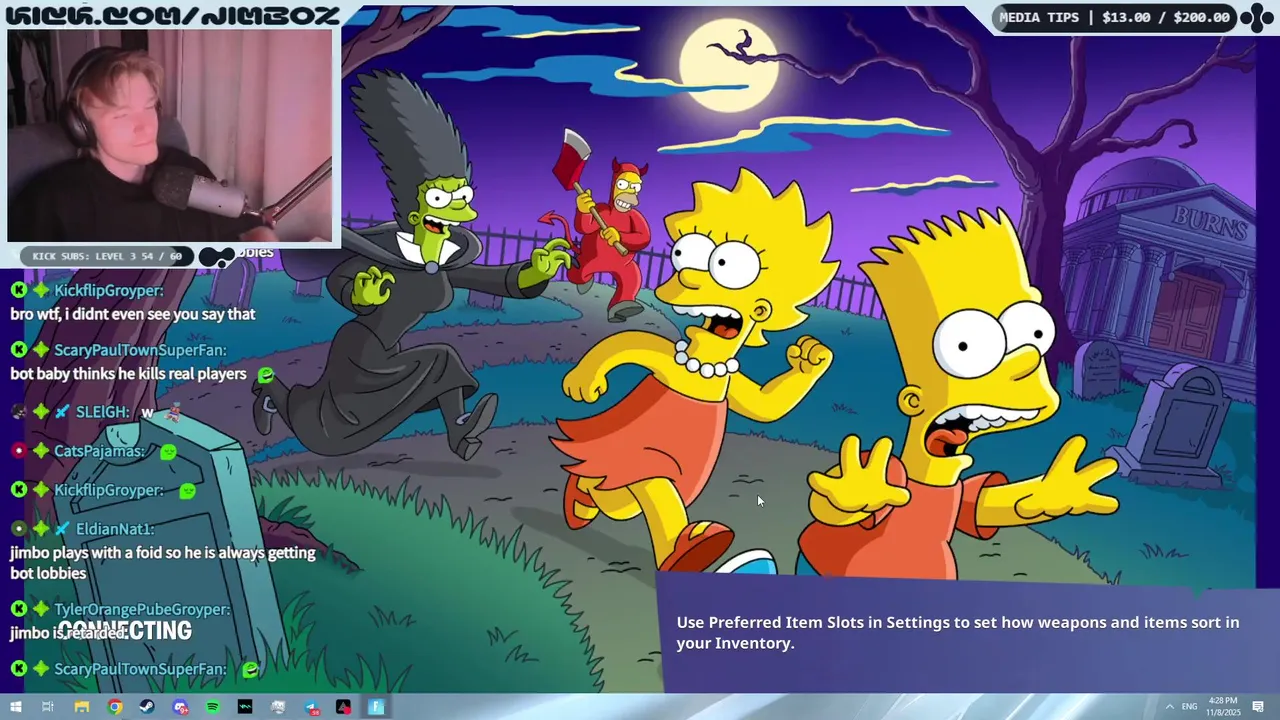The height and width of the screenshot is (720, 1280).
Task: Show hidden system tray icons
Action: point(1169,707)
